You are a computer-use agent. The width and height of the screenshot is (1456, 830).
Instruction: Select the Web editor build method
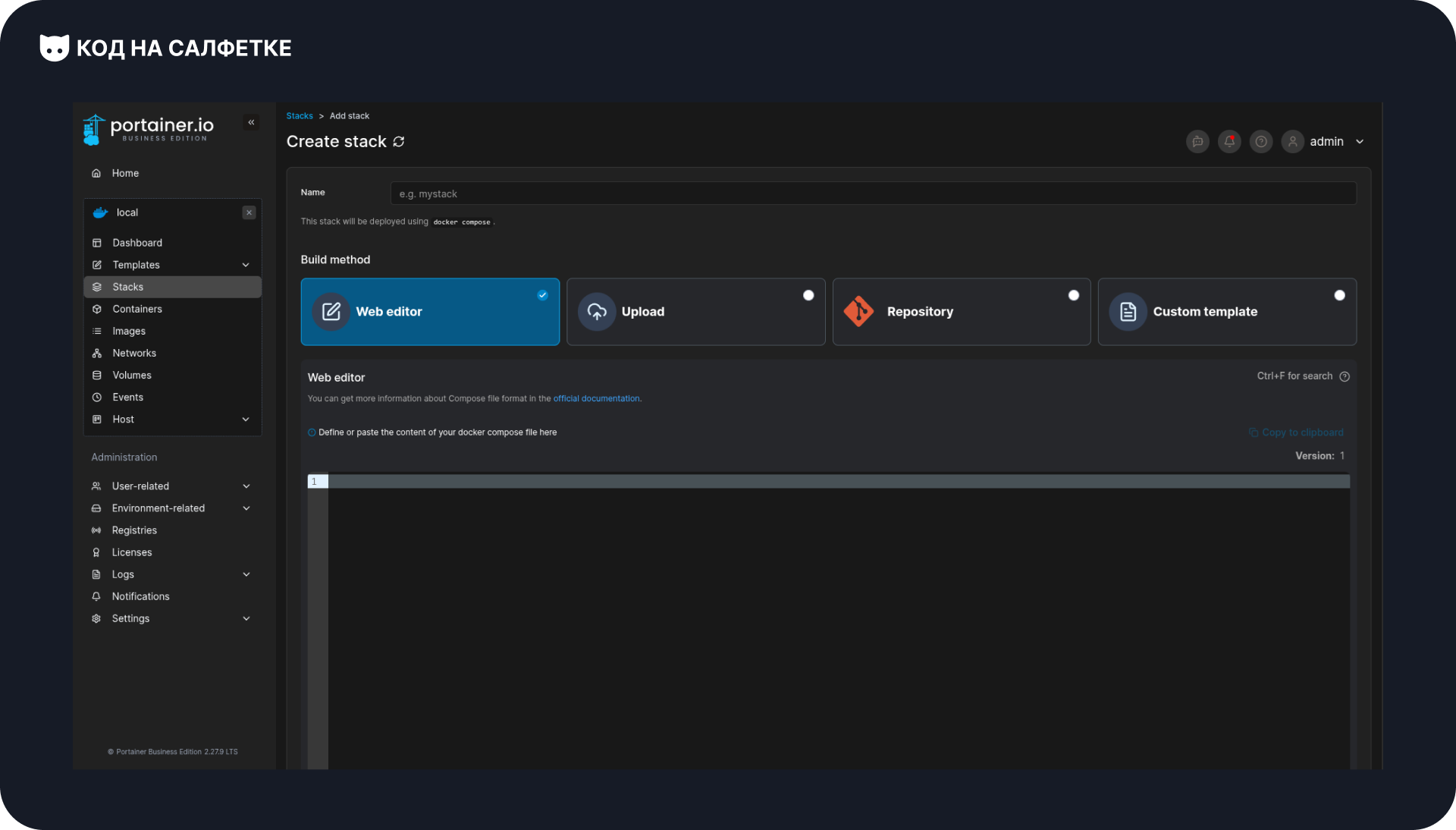coord(430,312)
